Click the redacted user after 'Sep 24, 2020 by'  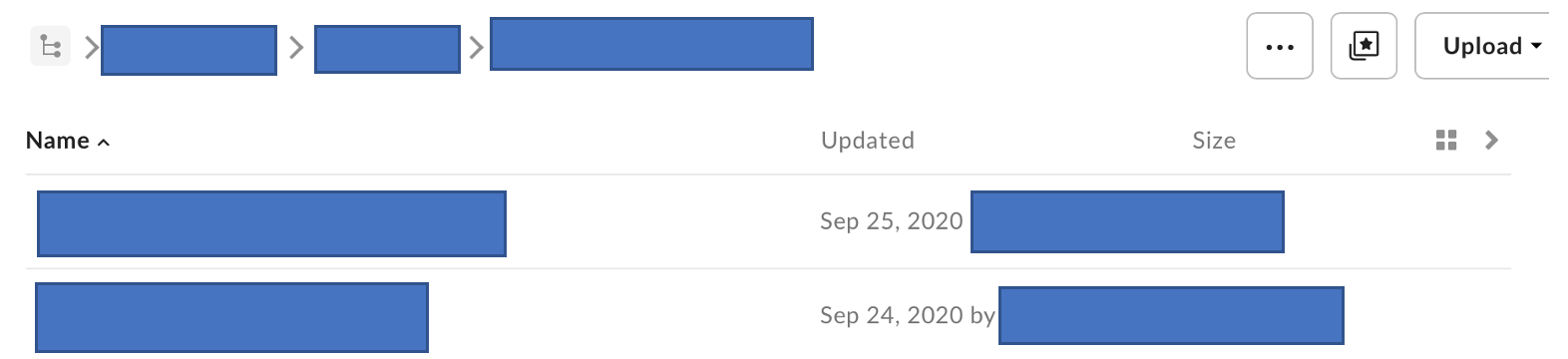pyautogui.click(x=1171, y=315)
